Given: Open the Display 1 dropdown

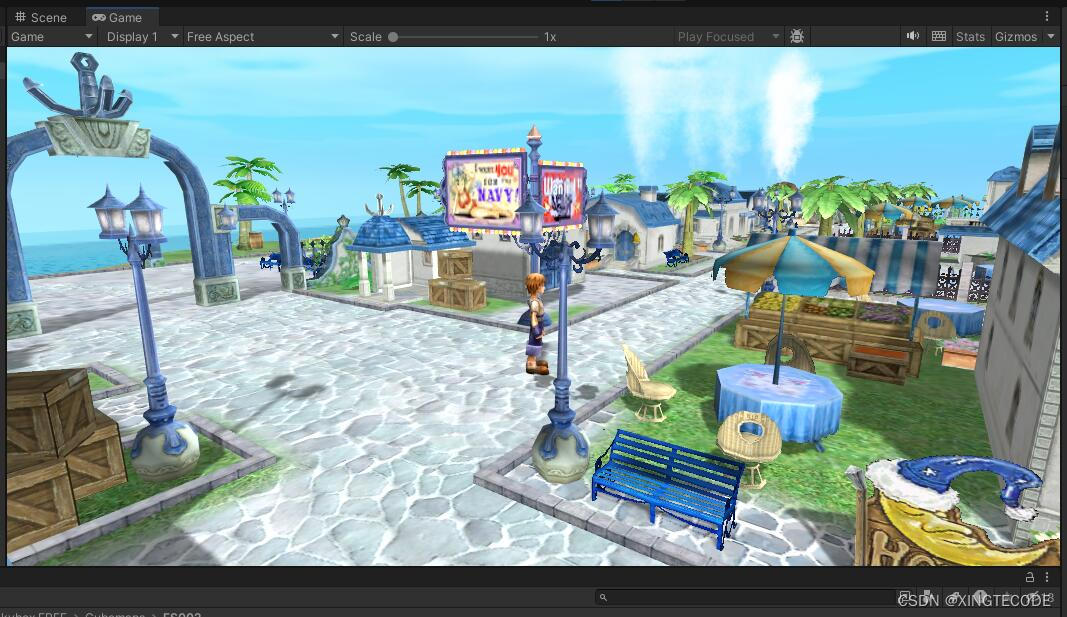Looking at the screenshot, I should point(142,37).
